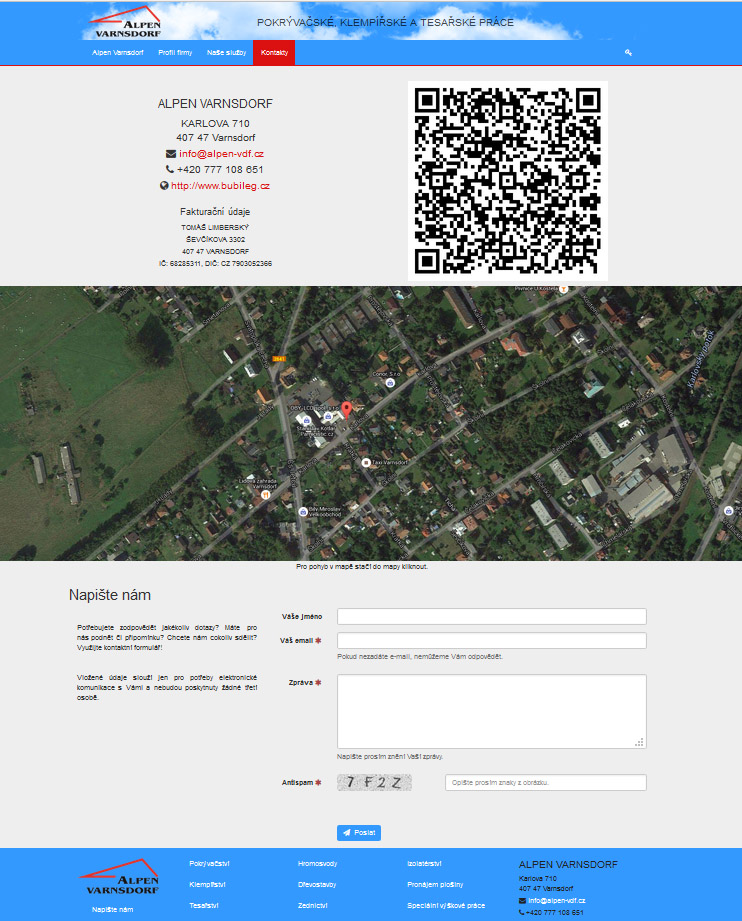Image resolution: width=742 pixels, height=921 pixels.
Task: Click the Conor, S.r.o. shop marker on the map
Action: pyautogui.click(x=390, y=383)
